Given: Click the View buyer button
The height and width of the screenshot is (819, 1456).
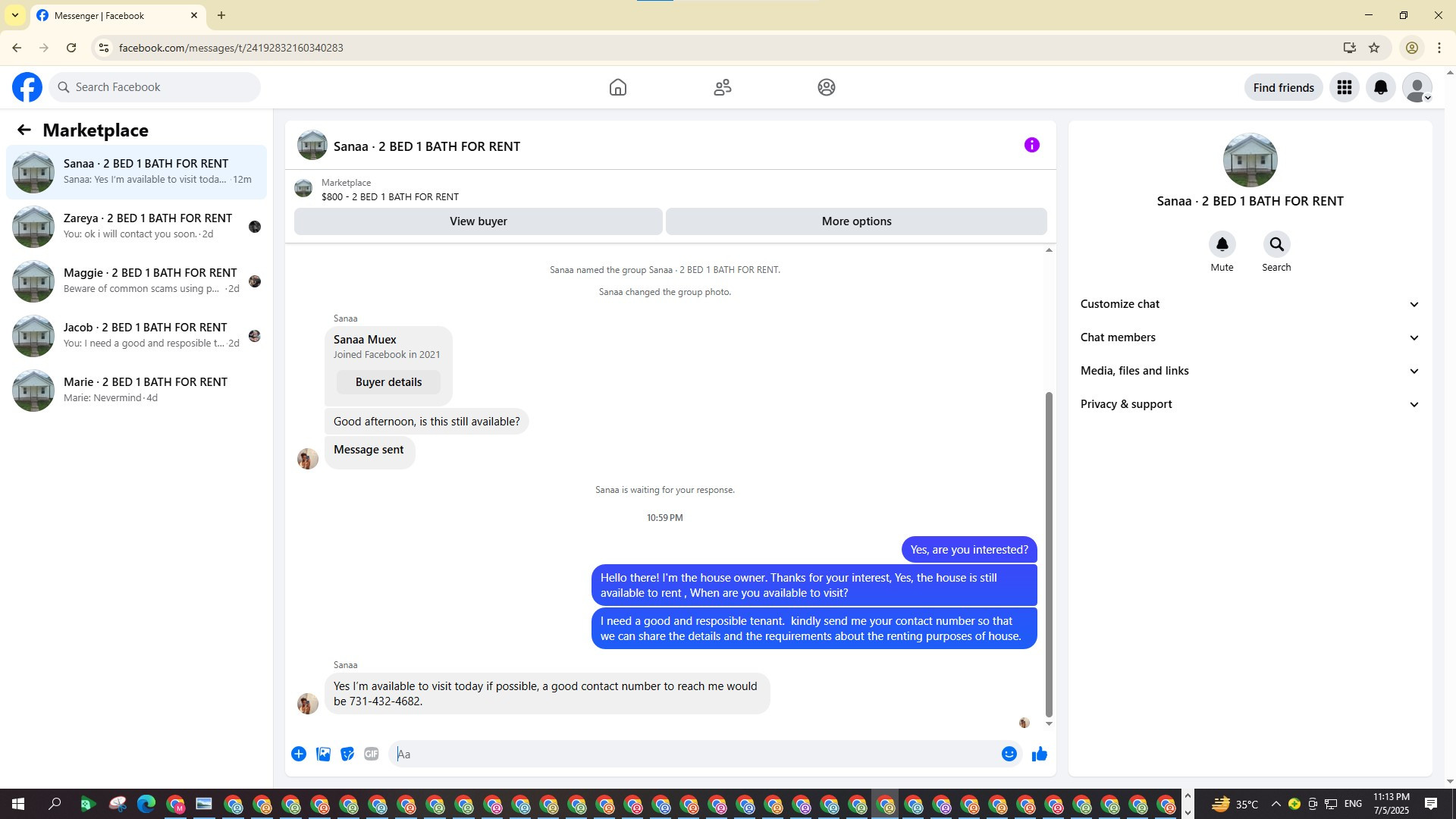Looking at the screenshot, I should point(478,221).
